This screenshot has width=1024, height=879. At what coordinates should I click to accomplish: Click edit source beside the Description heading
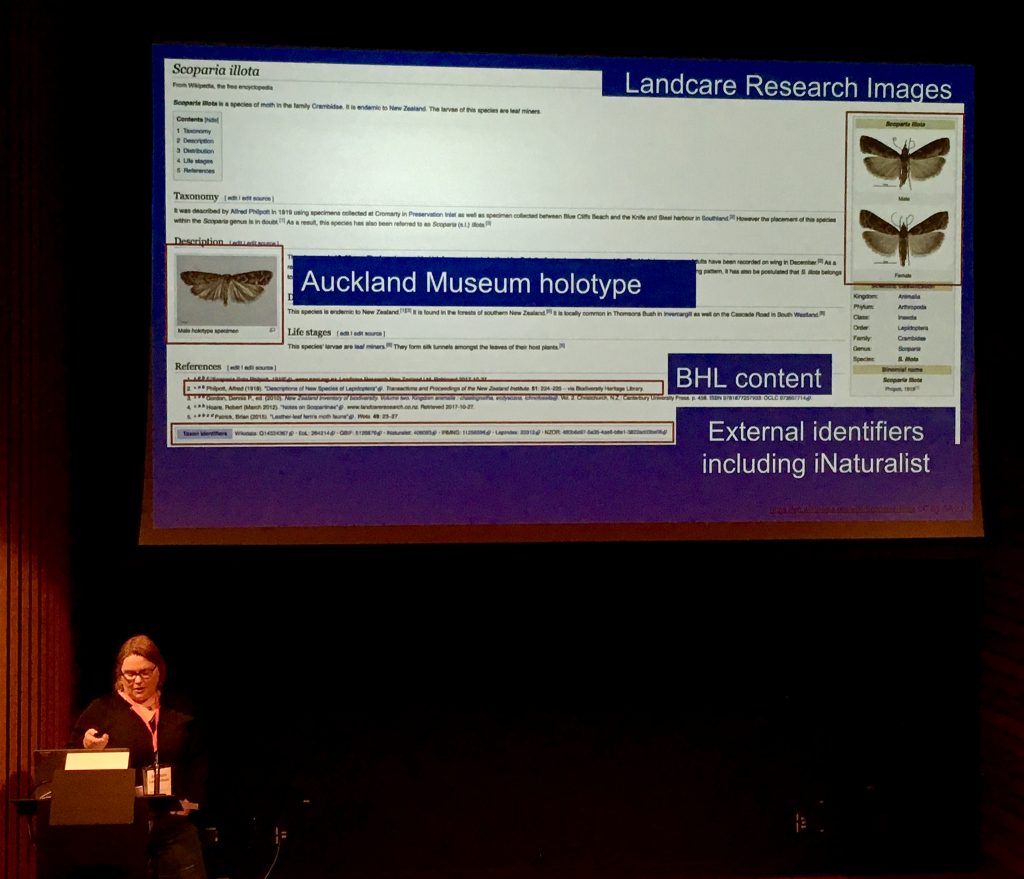point(260,242)
